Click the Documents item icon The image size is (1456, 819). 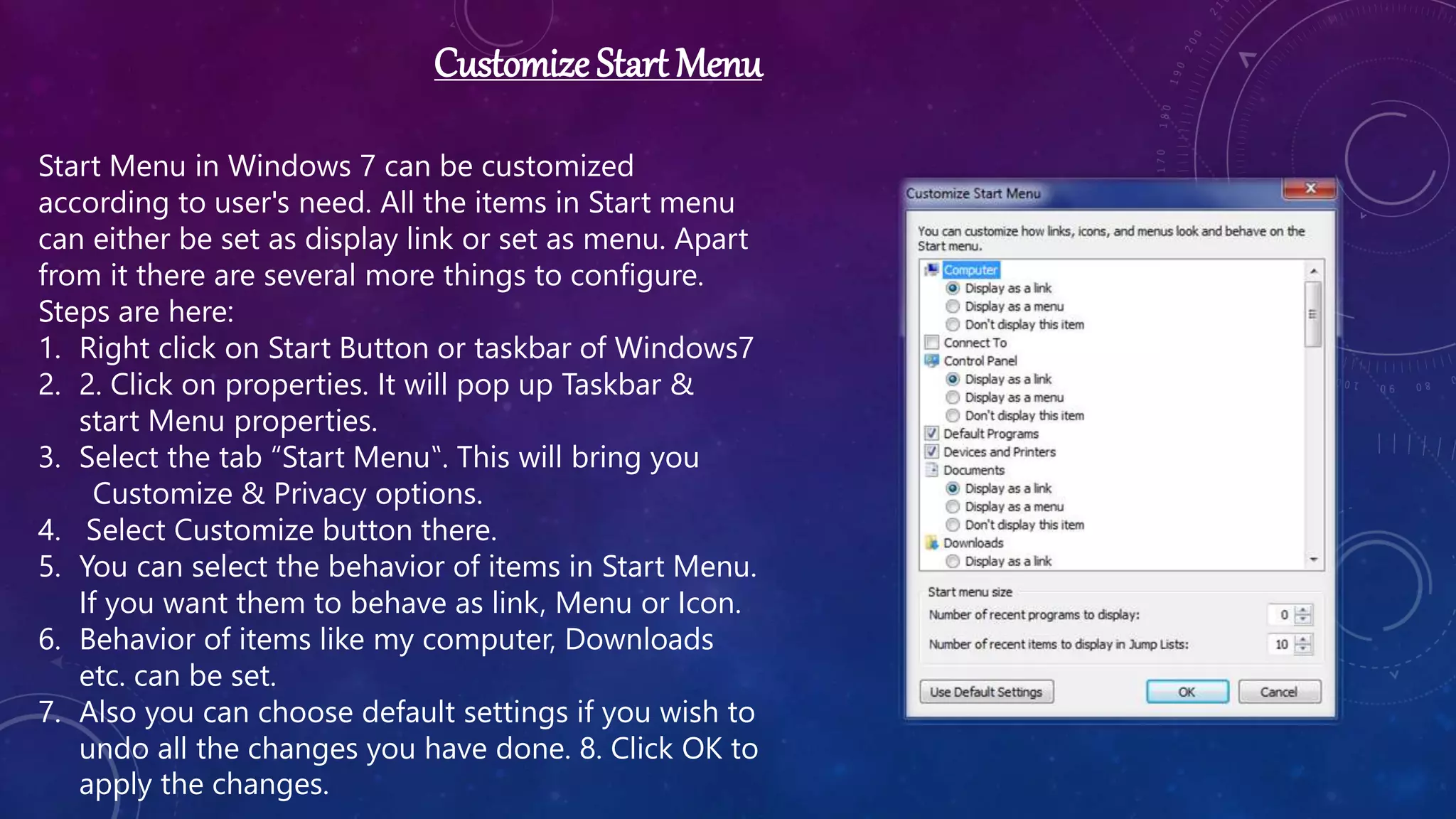click(x=931, y=470)
